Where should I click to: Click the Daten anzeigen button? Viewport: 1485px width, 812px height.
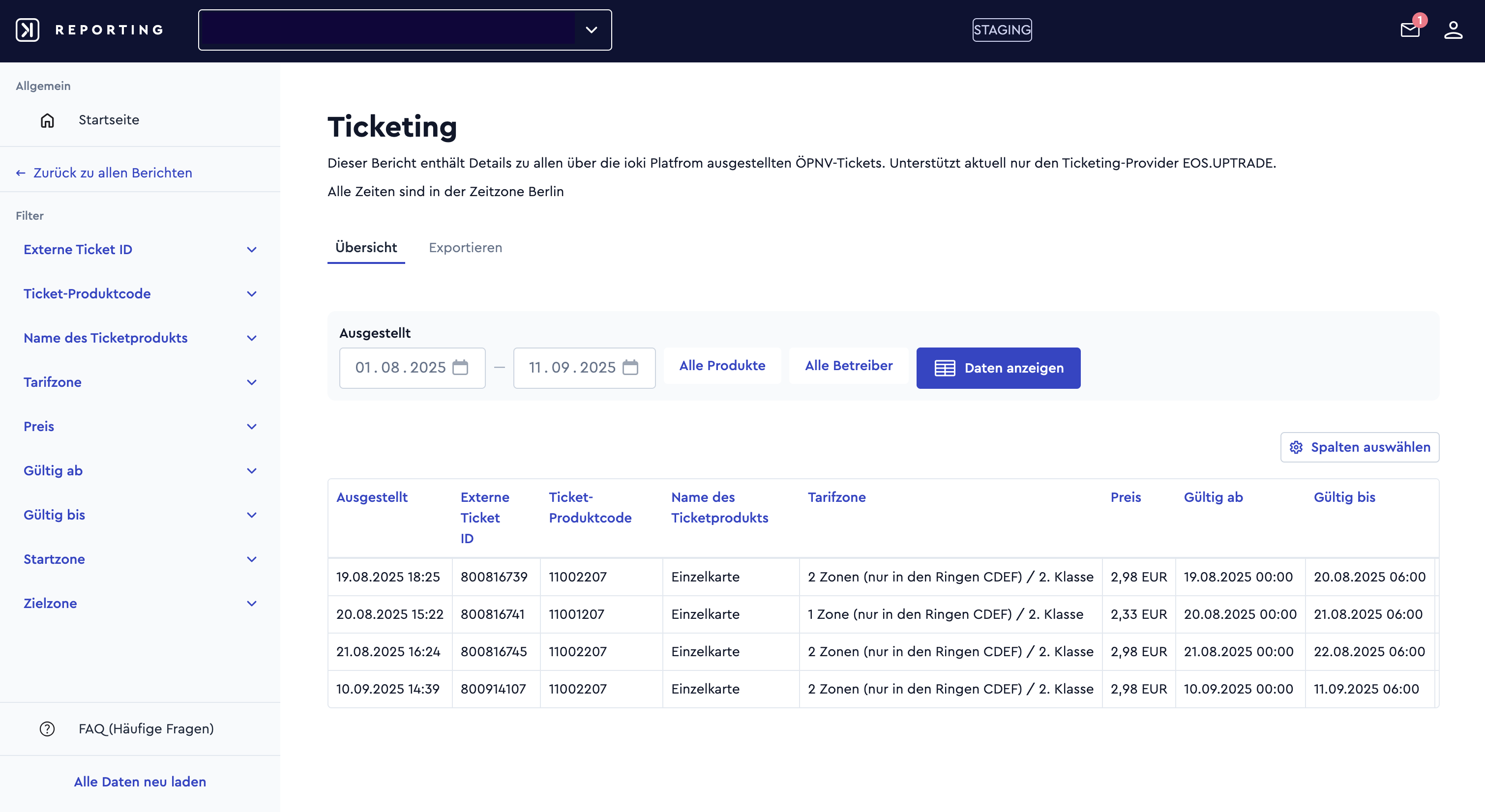(999, 368)
